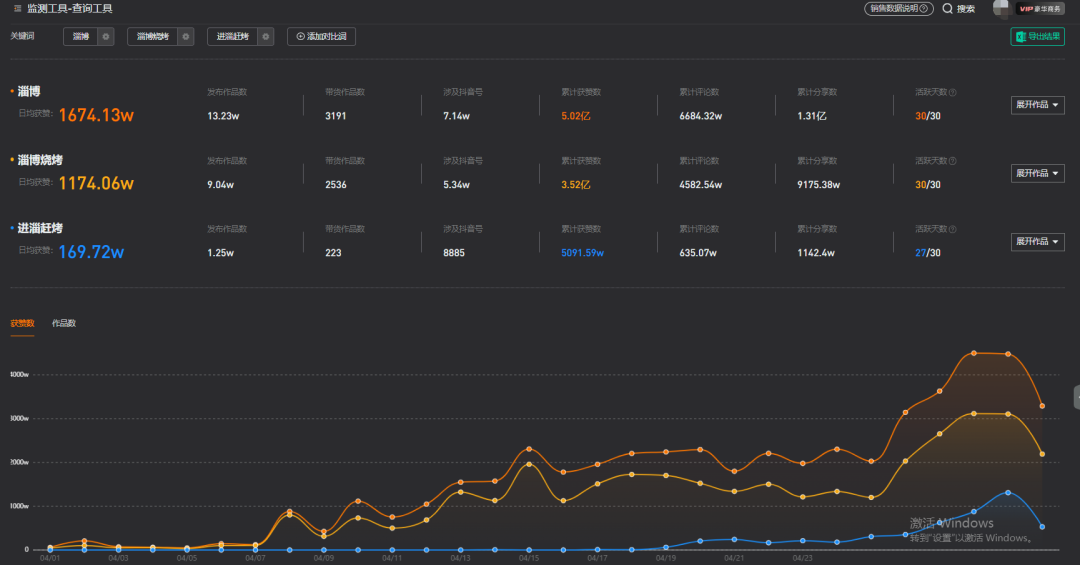Click the gear icon next to 进淄赶烤
The image size is (1080, 565).
tap(266, 37)
